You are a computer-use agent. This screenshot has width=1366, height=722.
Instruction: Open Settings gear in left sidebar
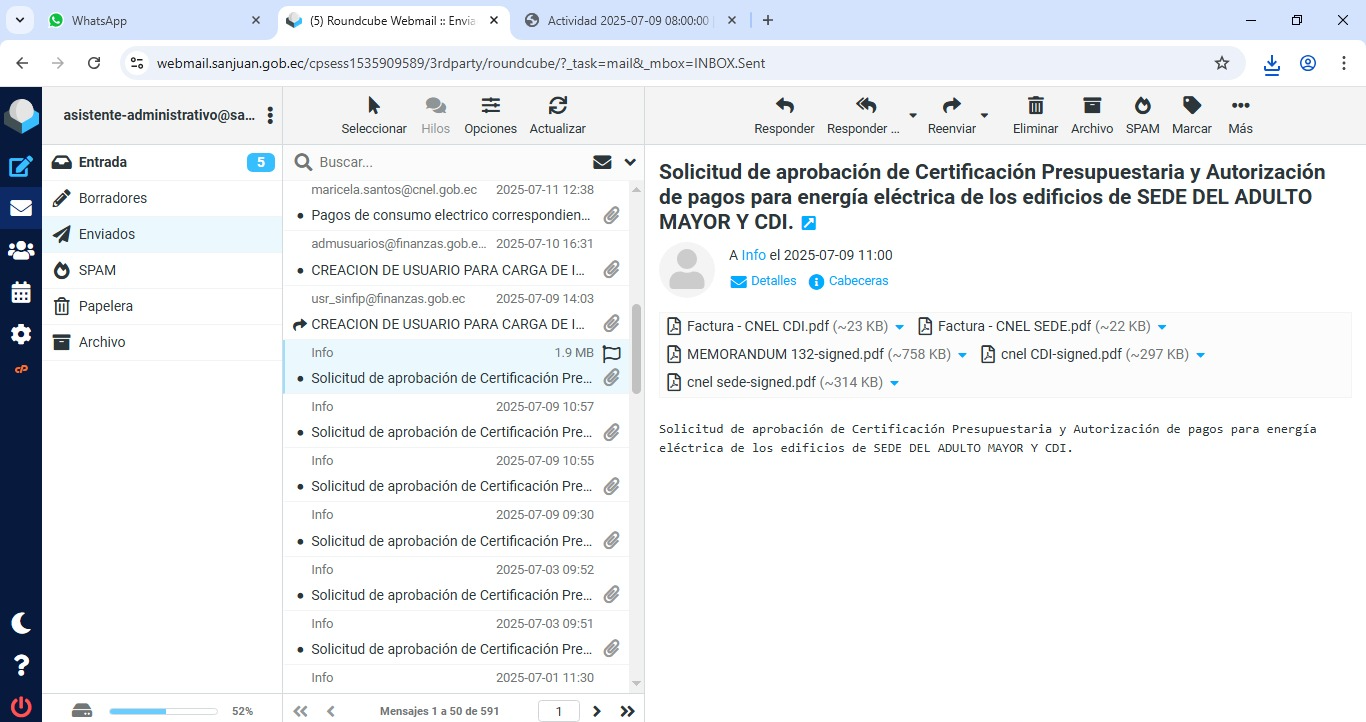tap(21, 334)
